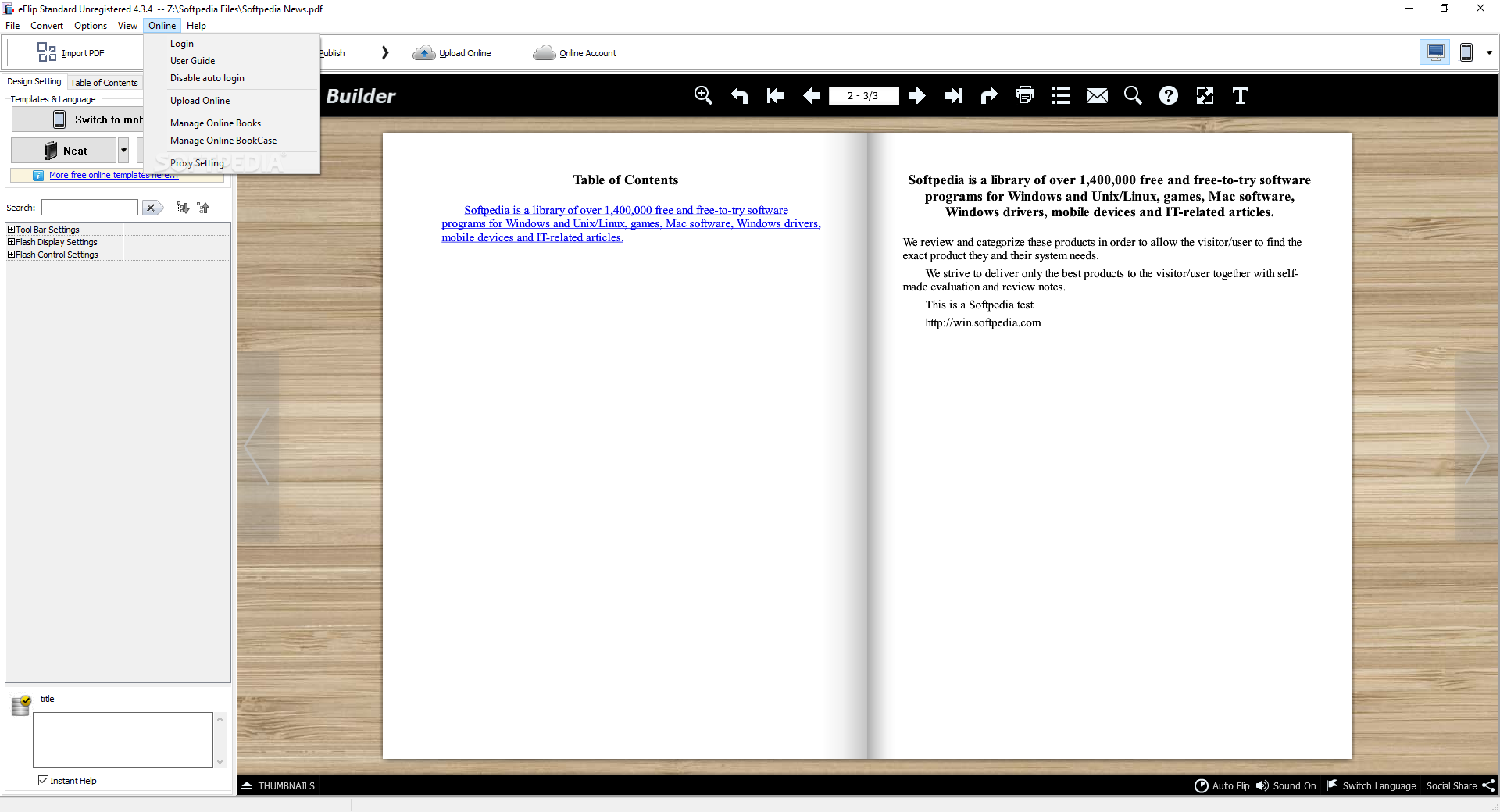Flip to previous page using left edge arrow
1500x812 pixels.
(x=256, y=447)
